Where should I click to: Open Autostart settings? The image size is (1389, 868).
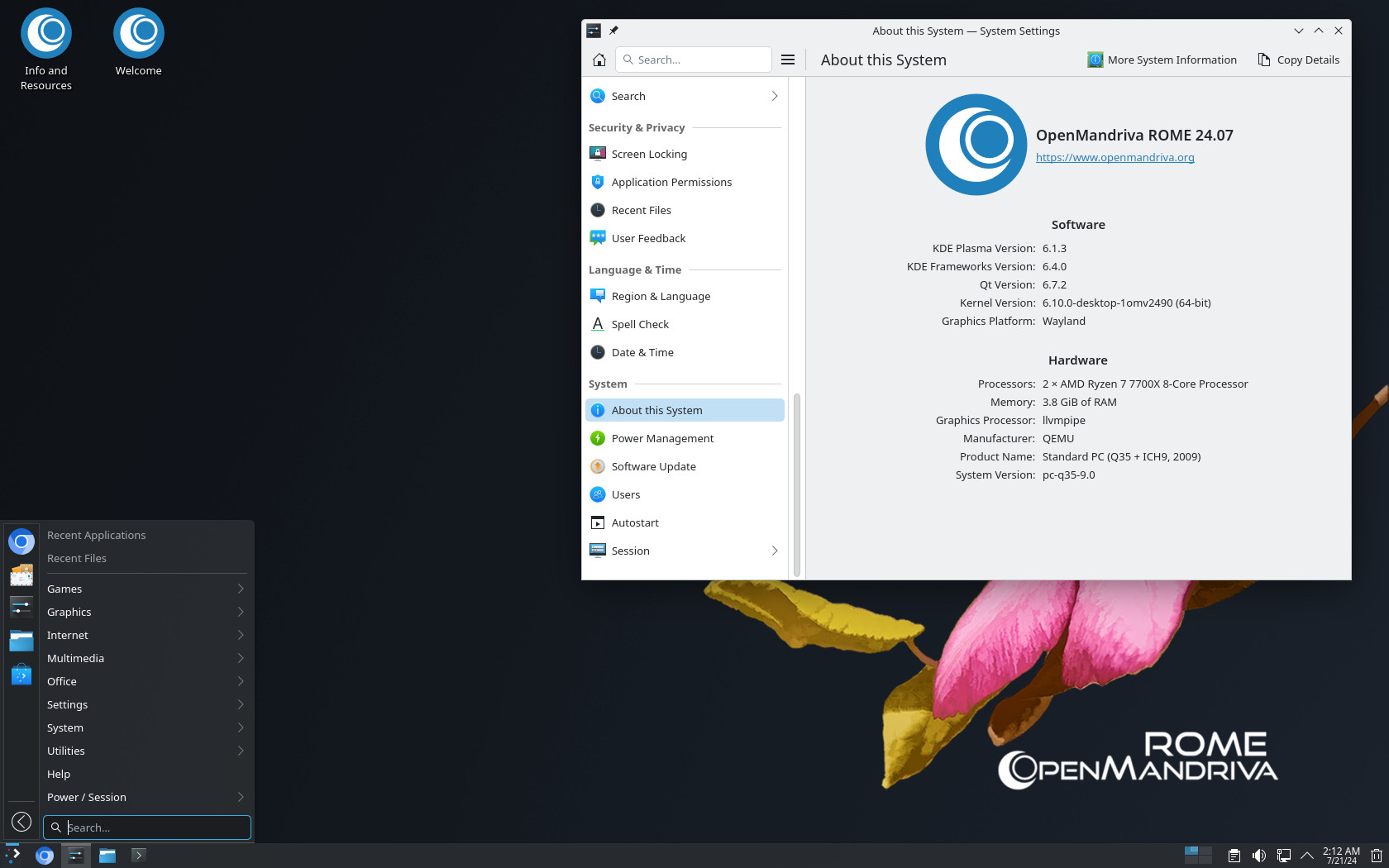click(685, 522)
